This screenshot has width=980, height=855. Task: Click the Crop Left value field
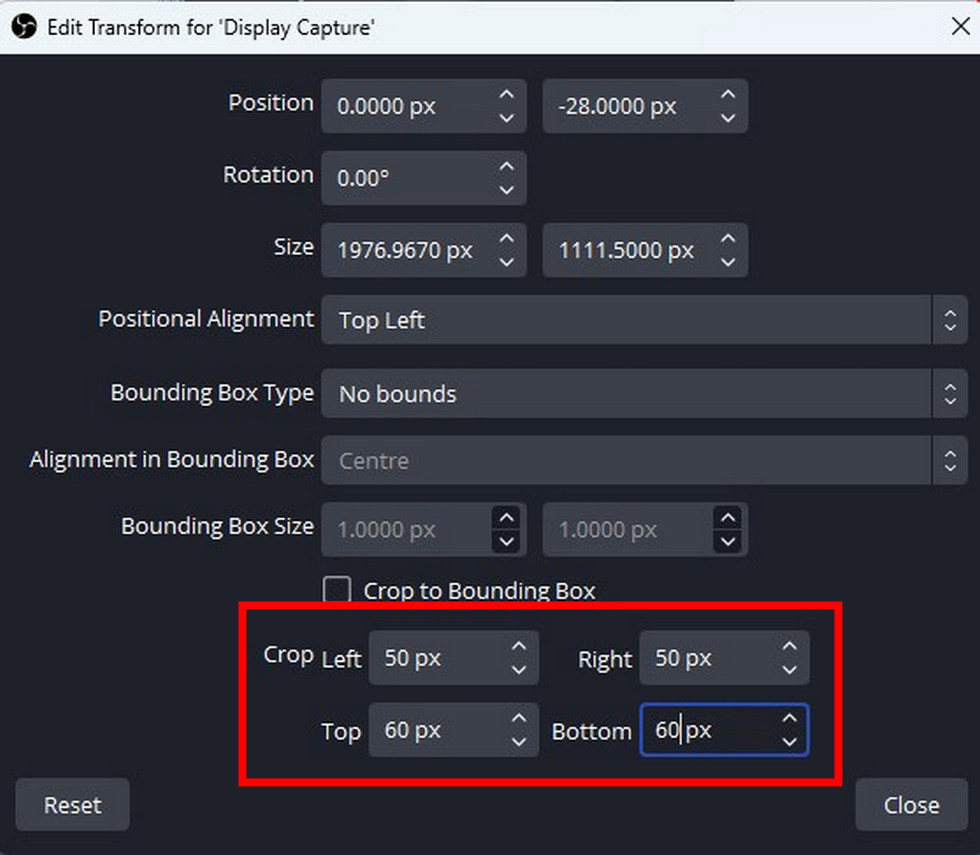pos(430,658)
